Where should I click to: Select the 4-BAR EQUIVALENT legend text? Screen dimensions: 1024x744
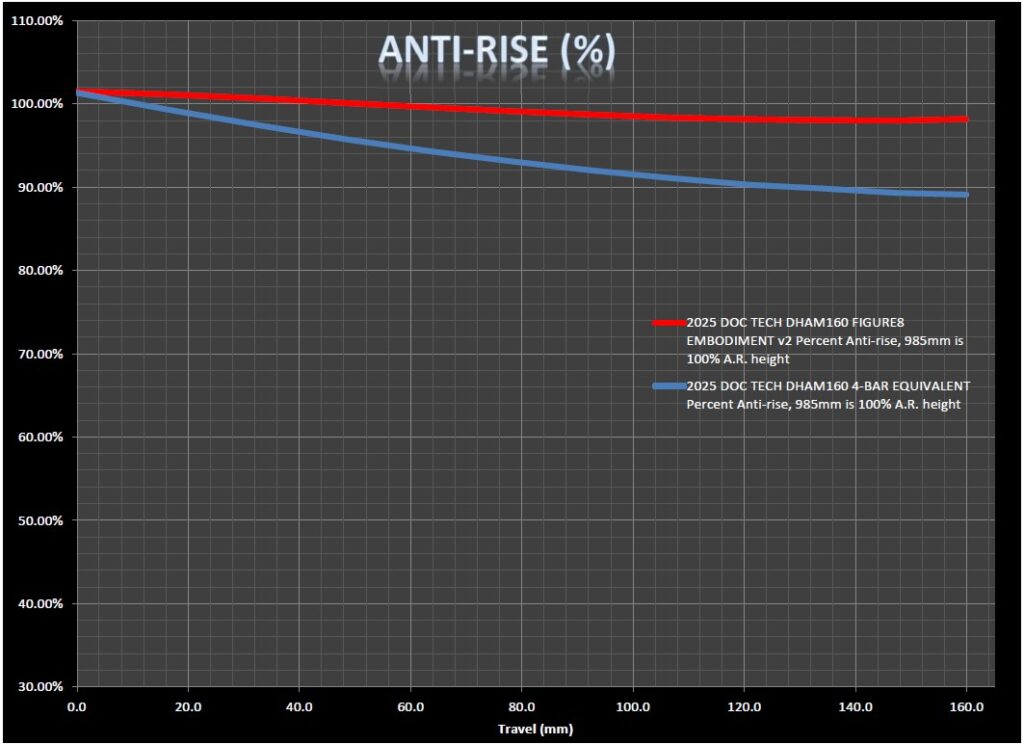[828, 395]
